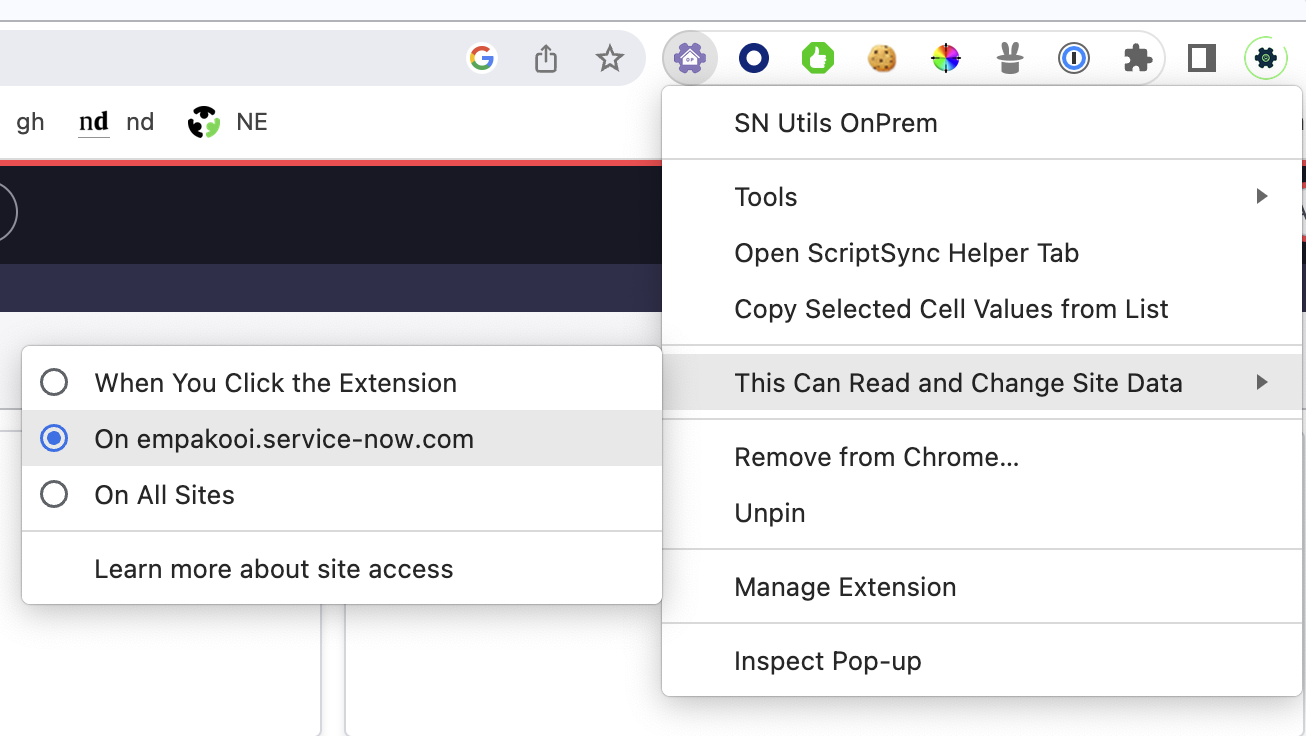
Task: Bookmark this tab with the star icon
Action: pos(610,59)
